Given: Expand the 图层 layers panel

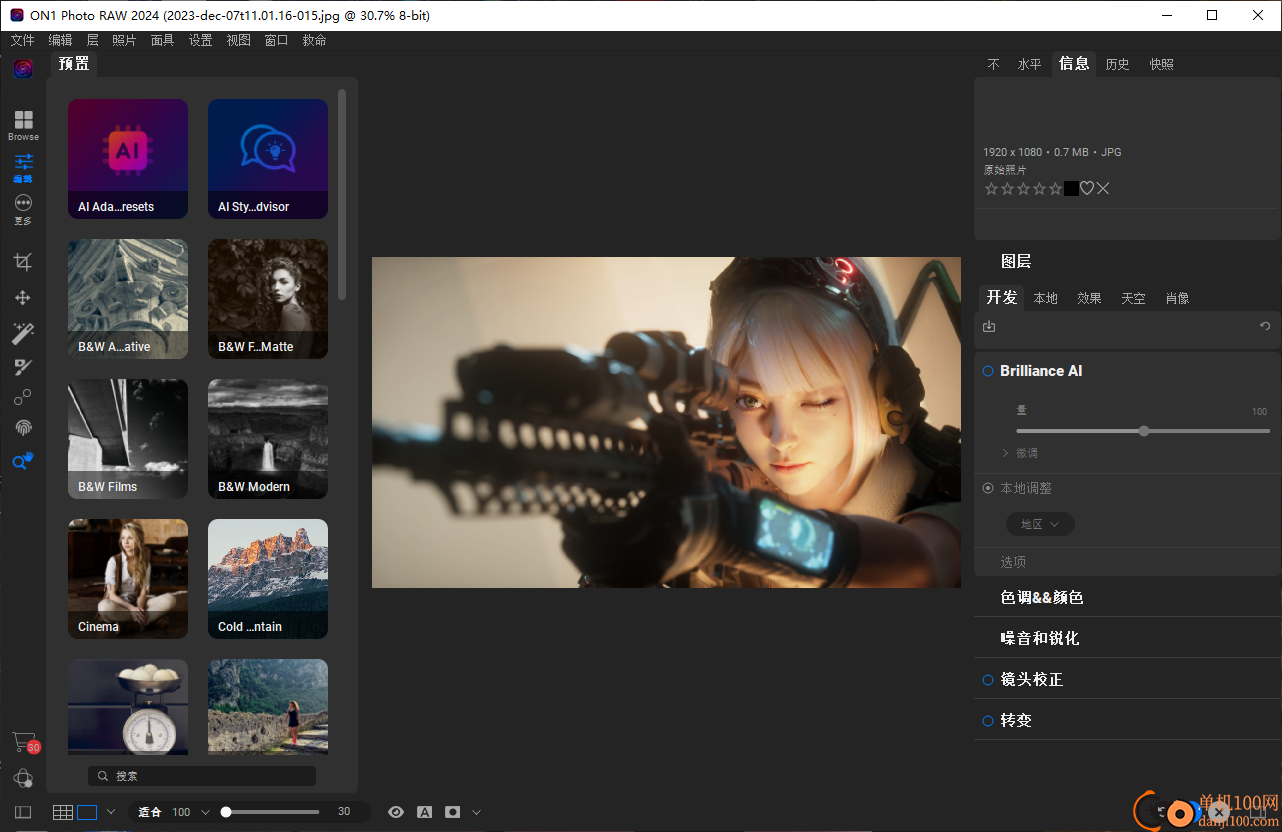Looking at the screenshot, I should (x=1016, y=261).
